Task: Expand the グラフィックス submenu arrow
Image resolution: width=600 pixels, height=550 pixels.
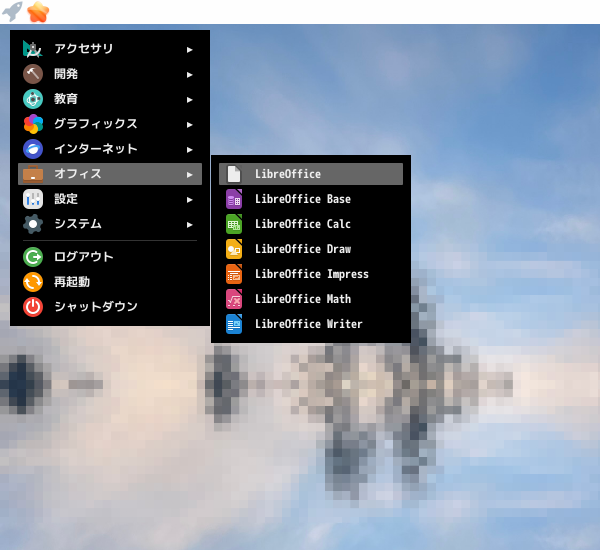Action: pos(189,125)
